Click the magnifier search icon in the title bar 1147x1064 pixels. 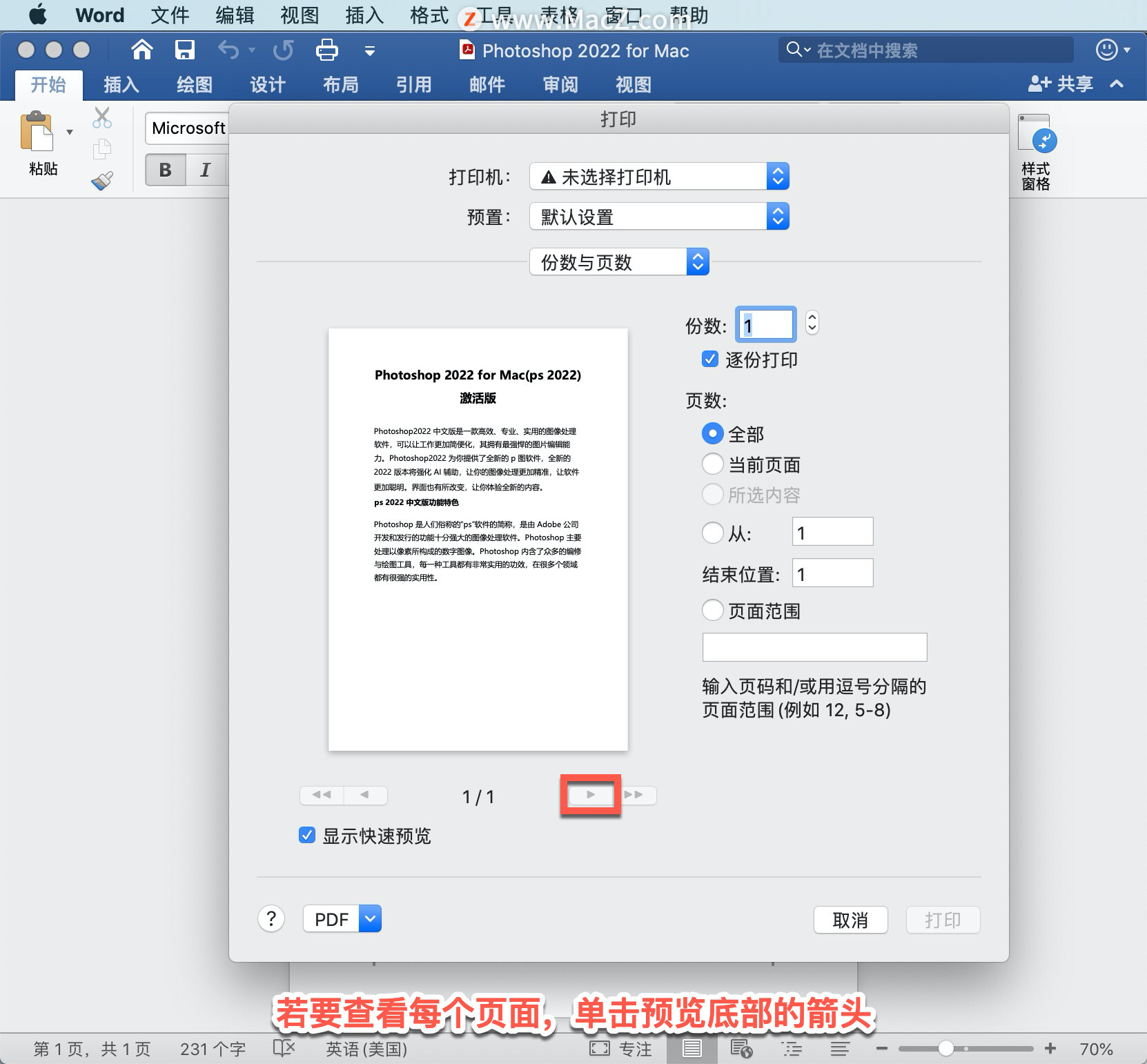(x=794, y=50)
